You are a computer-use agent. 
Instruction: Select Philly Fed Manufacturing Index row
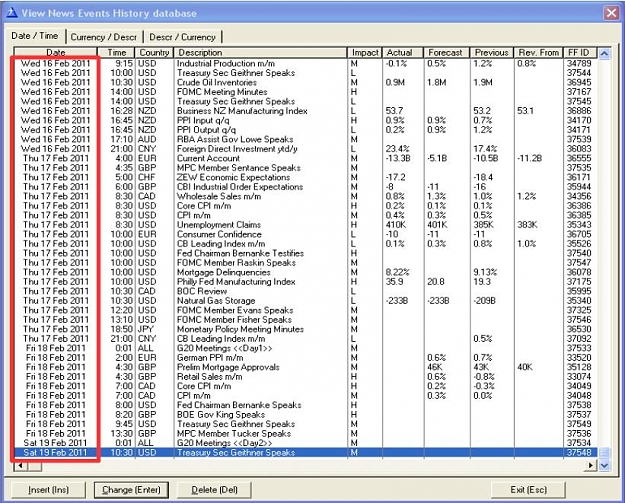coord(305,282)
